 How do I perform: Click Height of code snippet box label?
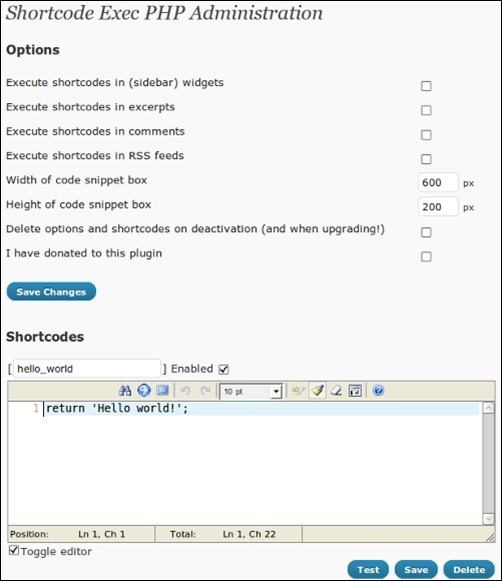coord(79,205)
